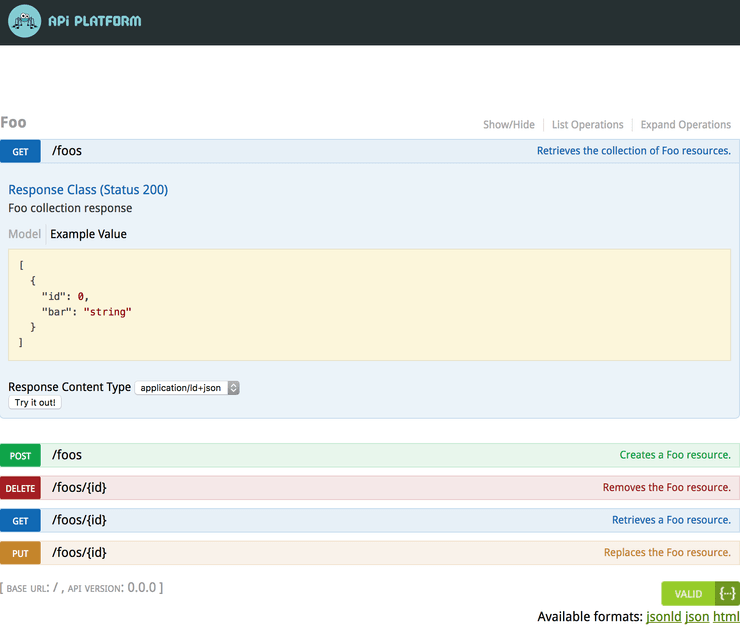The width and height of the screenshot is (740, 630).
Task: Collapse the GET /foos operation badge
Action: [20, 151]
